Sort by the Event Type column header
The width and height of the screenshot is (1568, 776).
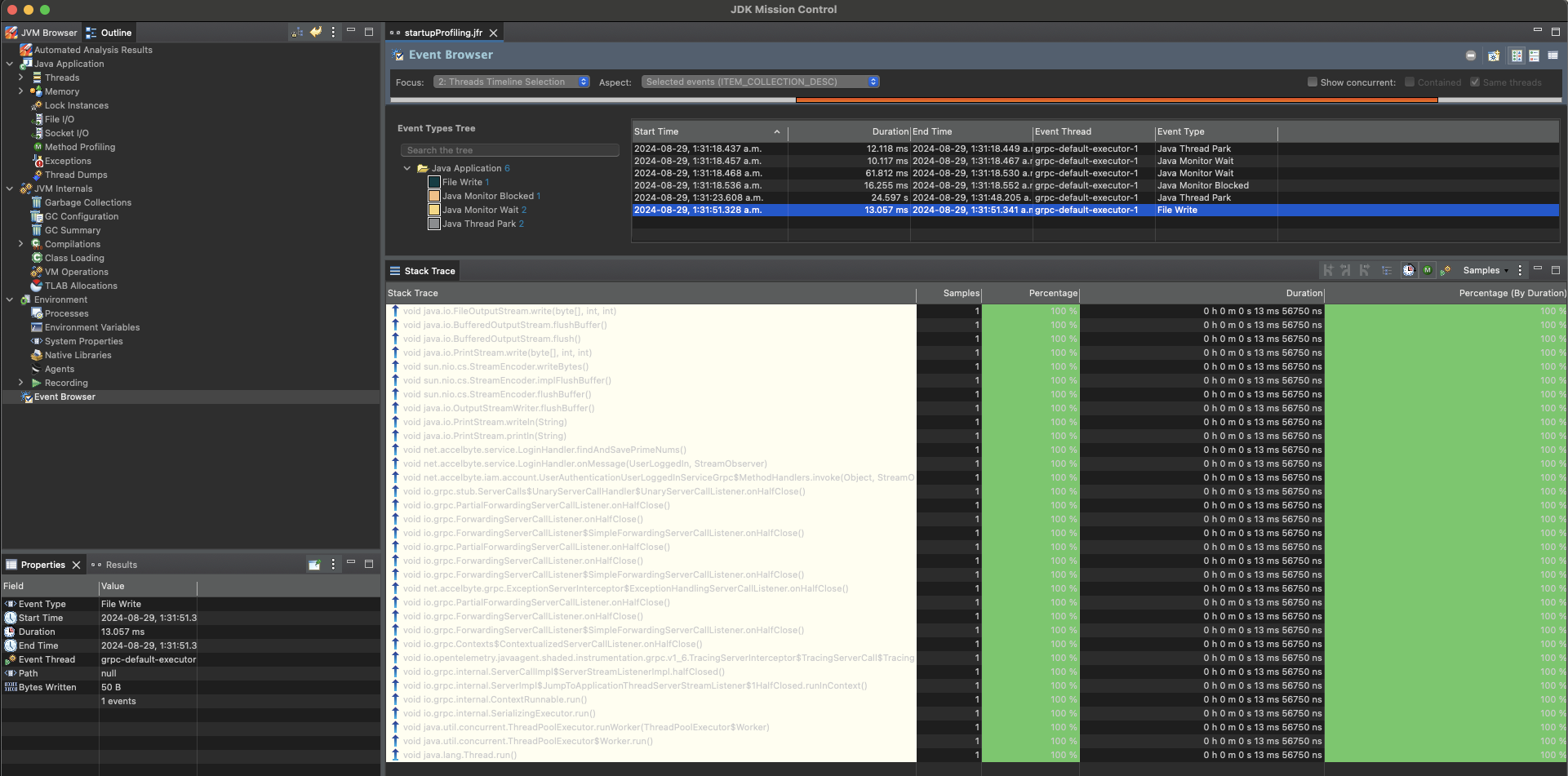[1216, 131]
